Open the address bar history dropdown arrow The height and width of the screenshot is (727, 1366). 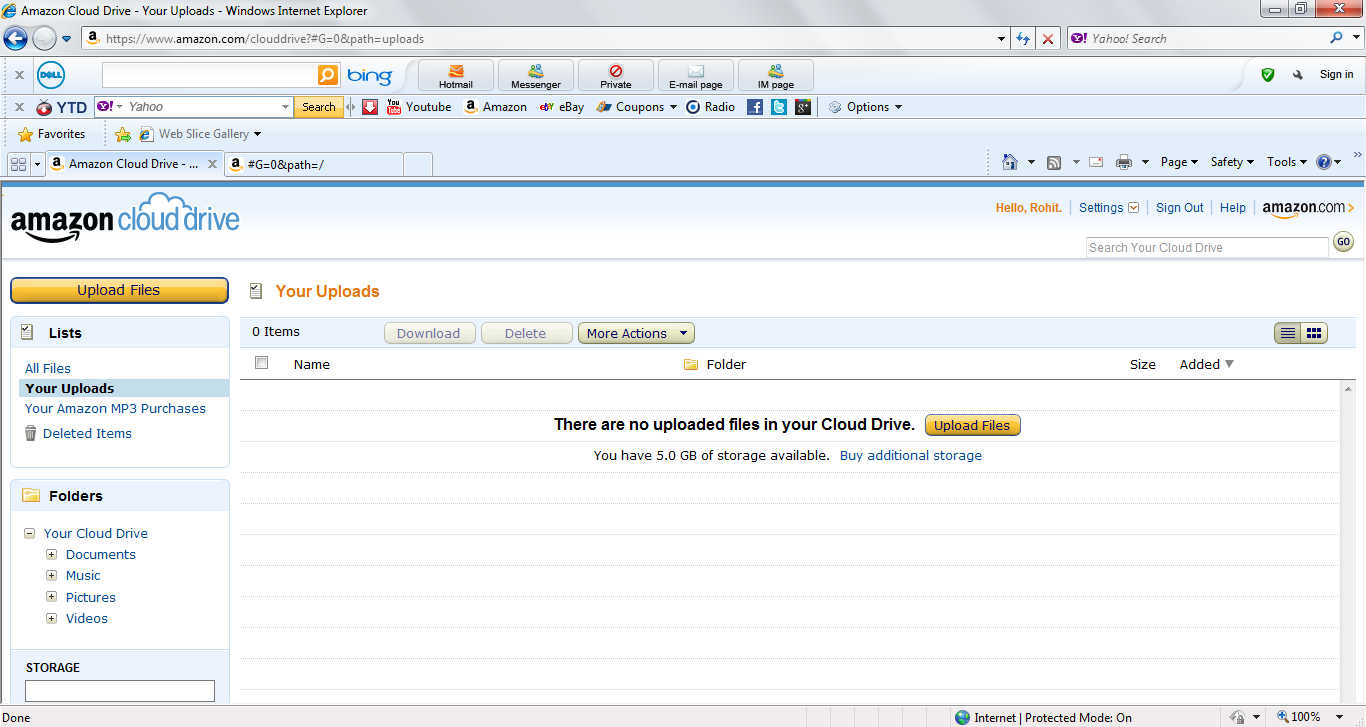tap(1002, 39)
